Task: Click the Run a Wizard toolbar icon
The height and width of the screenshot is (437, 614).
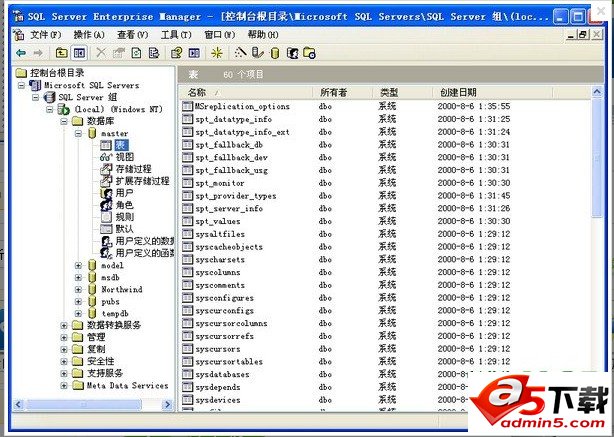Action: [240, 52]
